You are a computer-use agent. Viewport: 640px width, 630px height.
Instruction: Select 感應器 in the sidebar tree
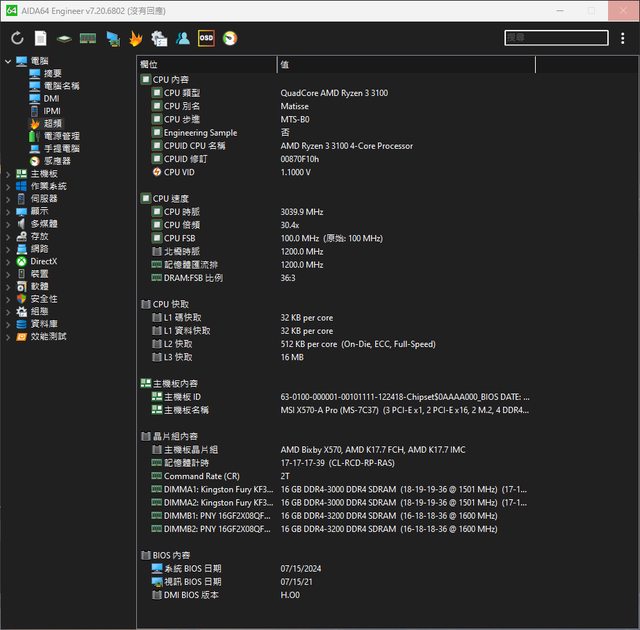57,161
